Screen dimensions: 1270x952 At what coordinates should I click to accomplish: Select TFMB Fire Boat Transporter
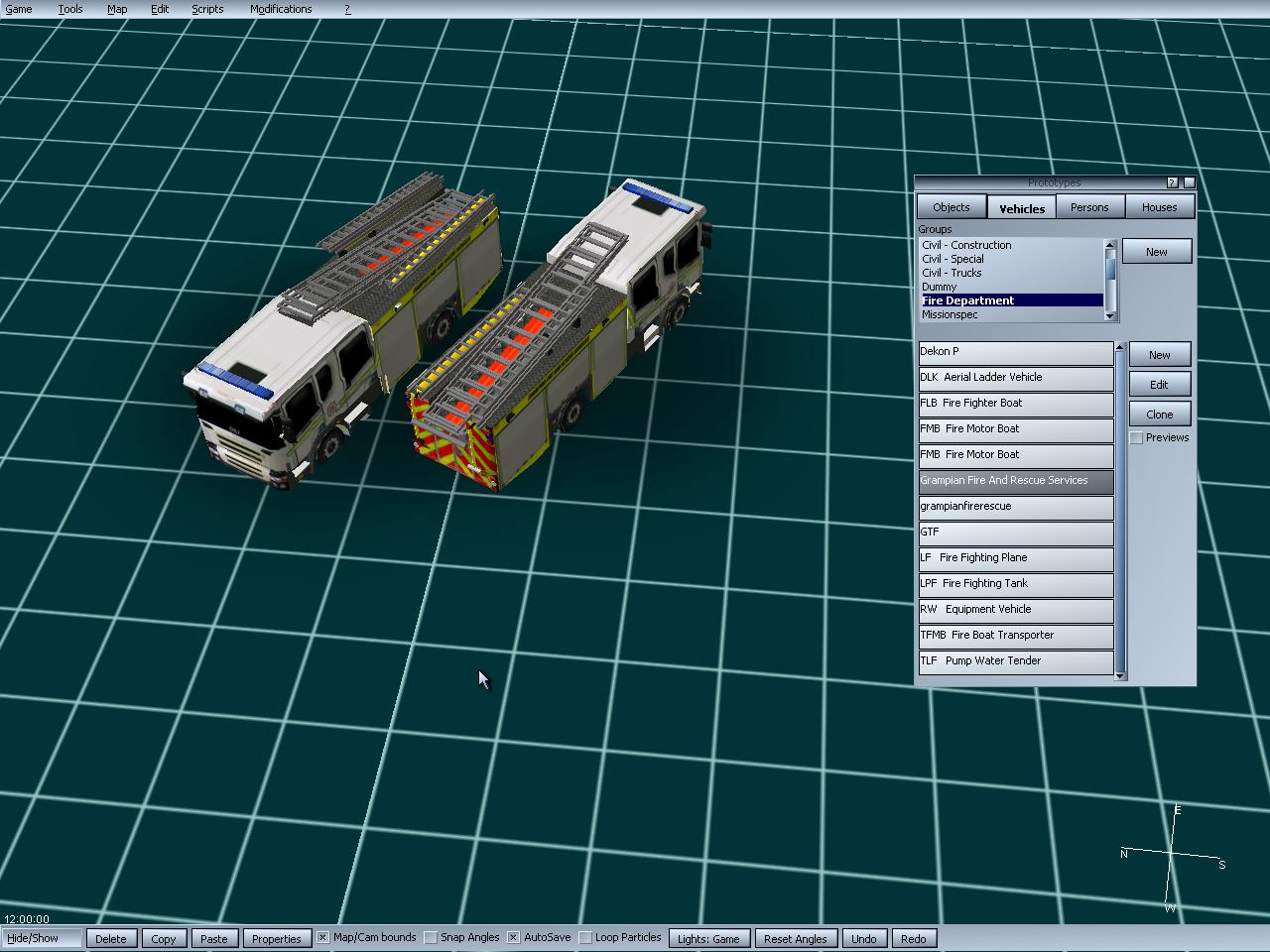point(1016,636)
